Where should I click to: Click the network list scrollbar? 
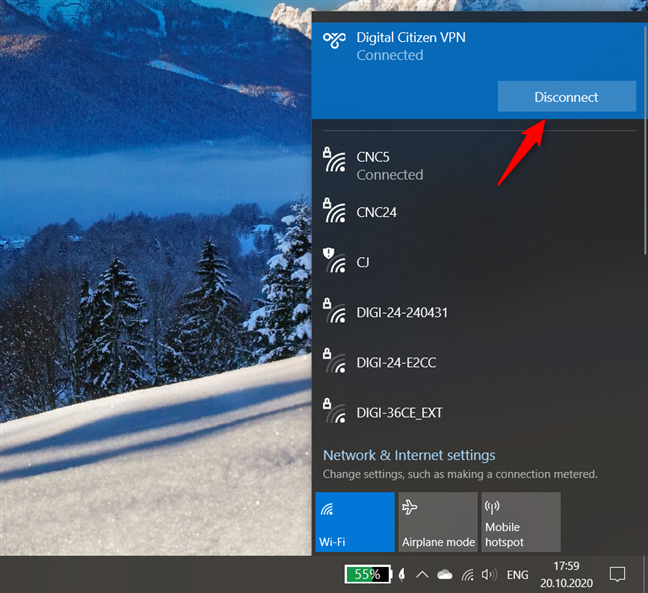(646, 141)
